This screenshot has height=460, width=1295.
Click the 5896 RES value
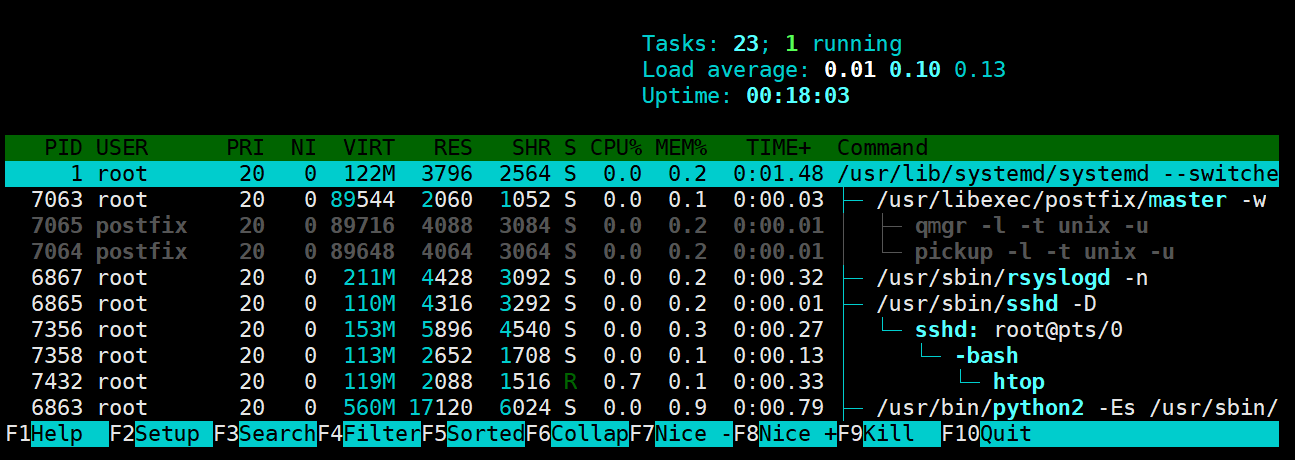coord(447,330)
